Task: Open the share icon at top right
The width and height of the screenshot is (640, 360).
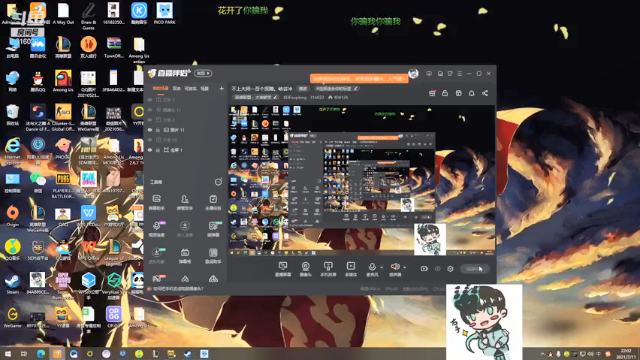Action: pos(485,93)
